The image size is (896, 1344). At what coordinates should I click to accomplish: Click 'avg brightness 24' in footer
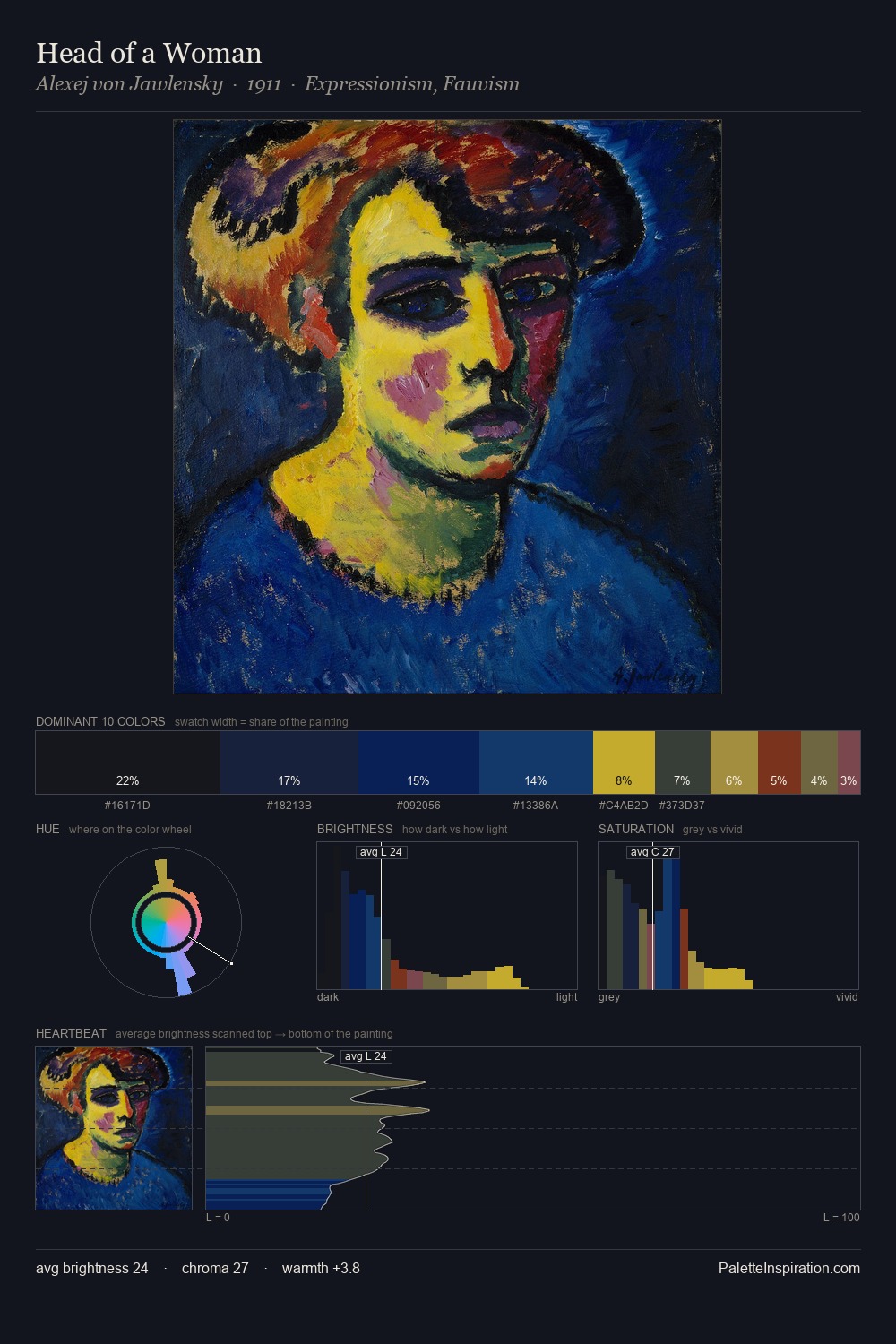click(x=92, y=1268)
